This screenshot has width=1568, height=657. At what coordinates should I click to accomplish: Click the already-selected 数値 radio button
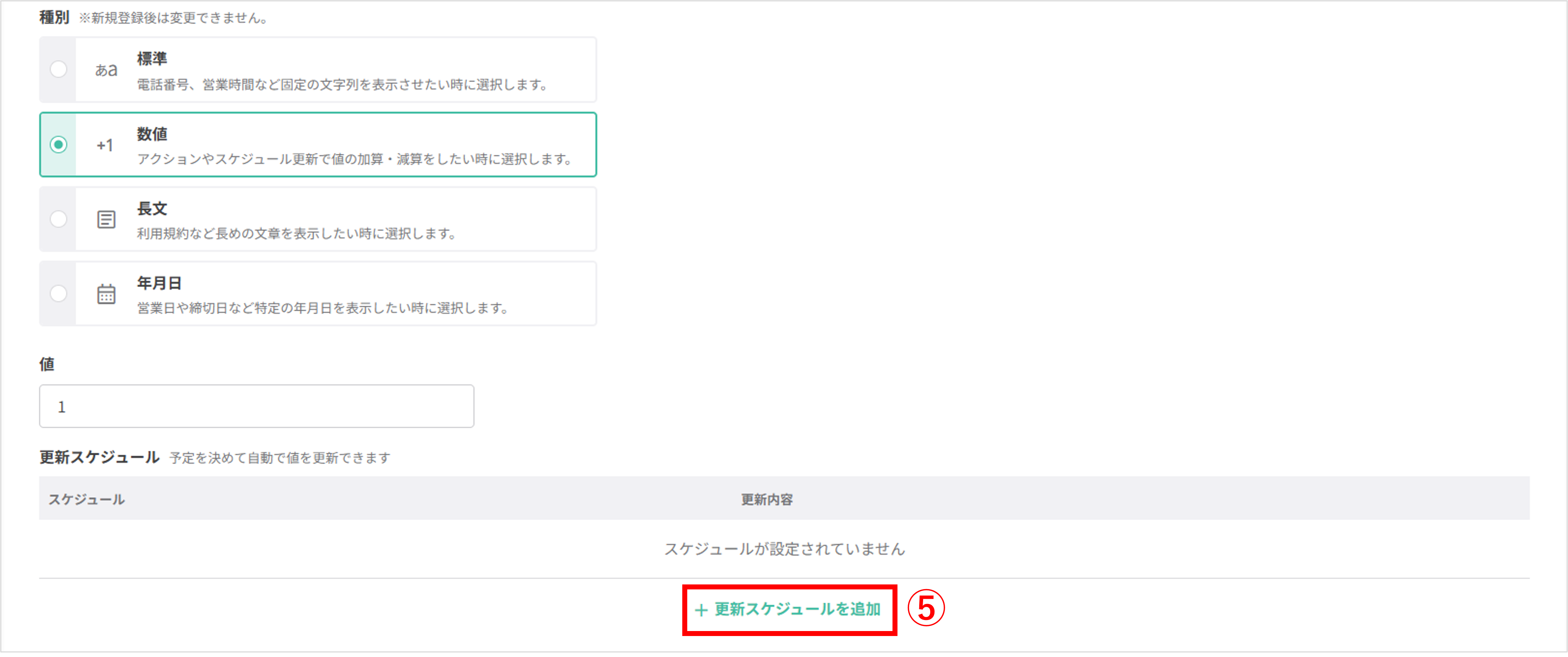coord(58,145)
